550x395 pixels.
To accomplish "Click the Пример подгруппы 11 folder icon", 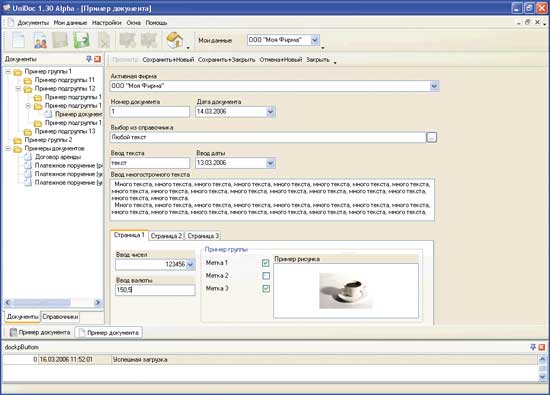I will [x=28, y=80].
